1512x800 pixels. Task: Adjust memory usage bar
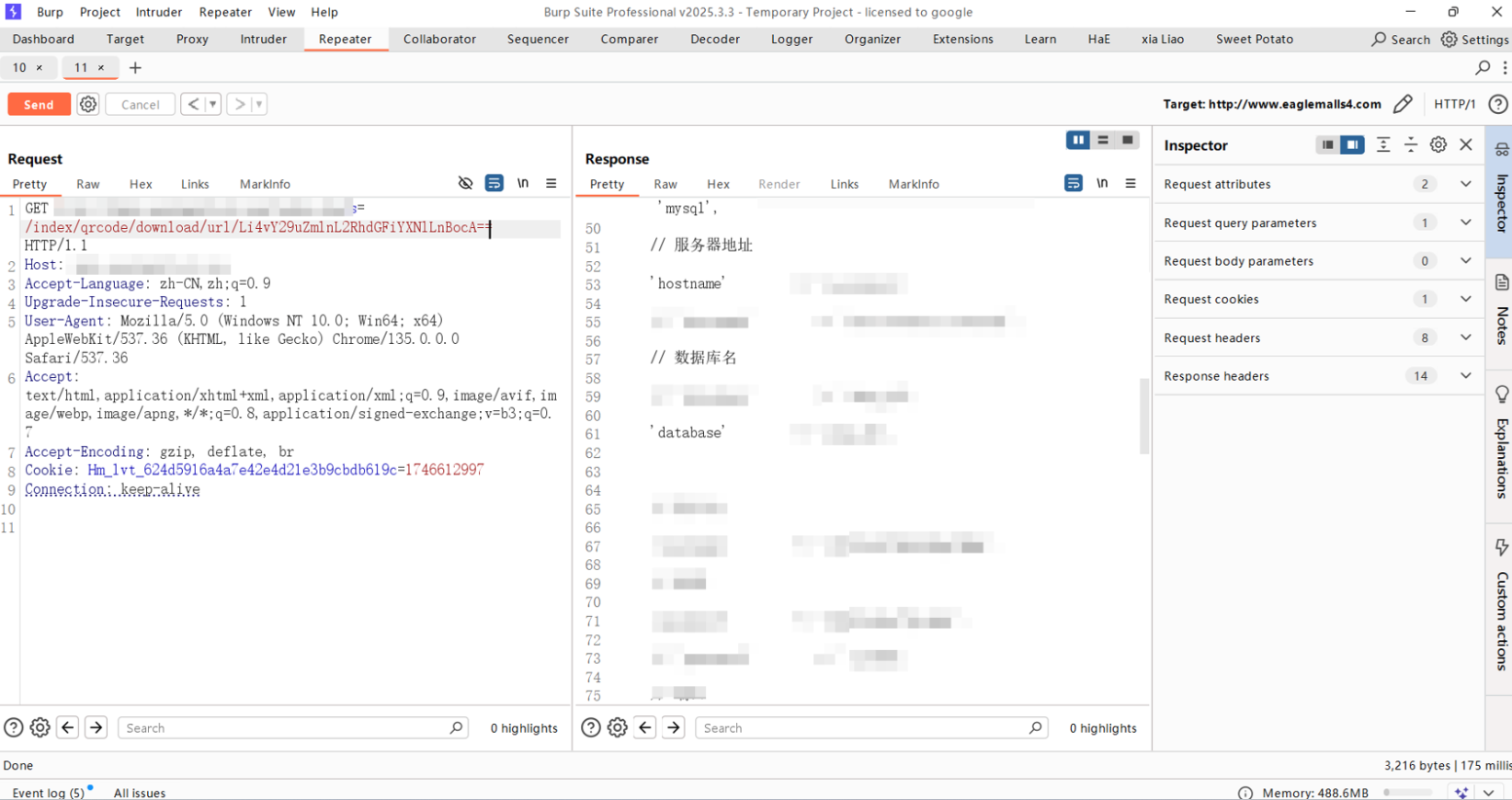coord(1407,793)
